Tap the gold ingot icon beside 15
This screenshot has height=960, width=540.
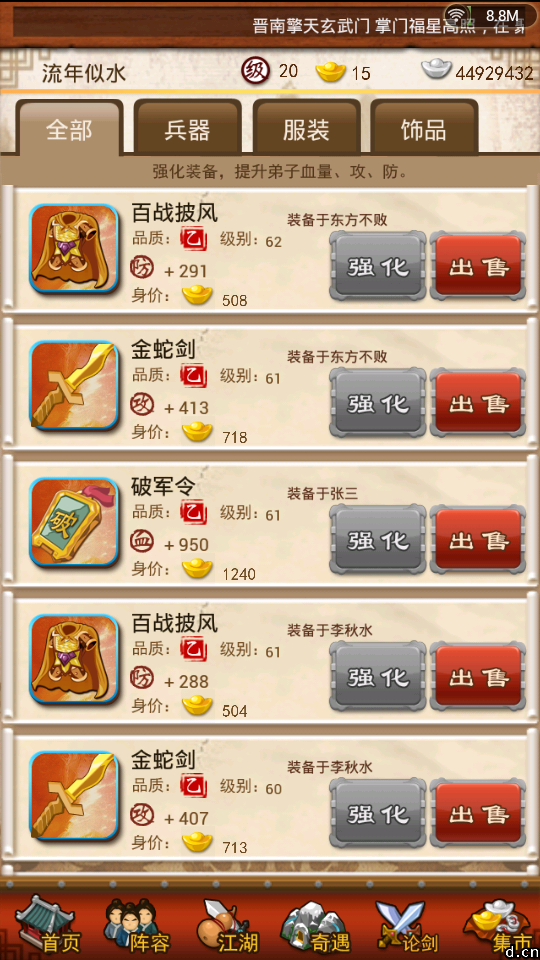(x=331, y=72)
